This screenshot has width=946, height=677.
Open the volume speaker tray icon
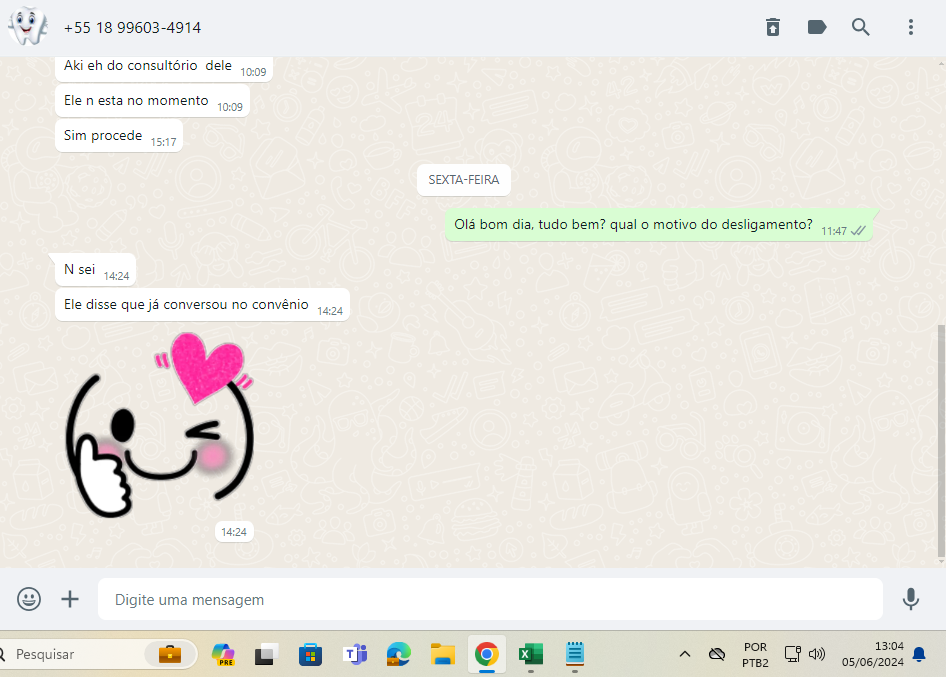817,655
